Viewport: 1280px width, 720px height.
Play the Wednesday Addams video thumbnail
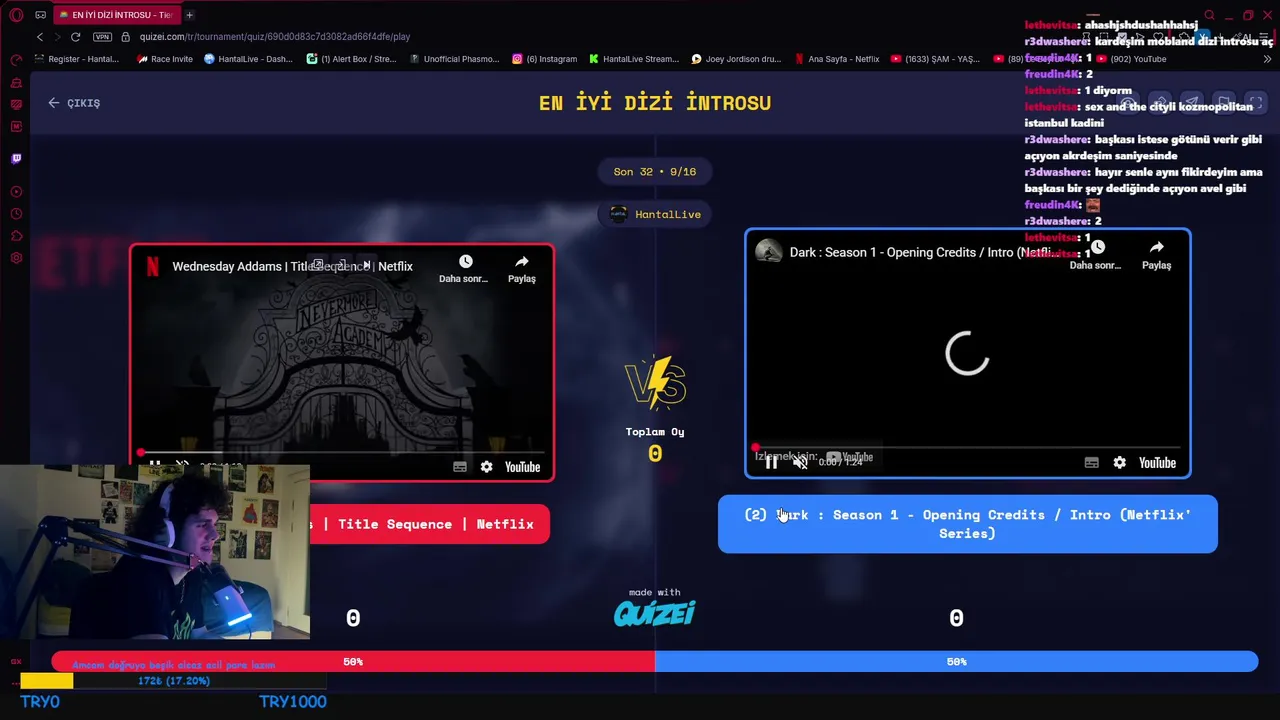tap(342, 362)
